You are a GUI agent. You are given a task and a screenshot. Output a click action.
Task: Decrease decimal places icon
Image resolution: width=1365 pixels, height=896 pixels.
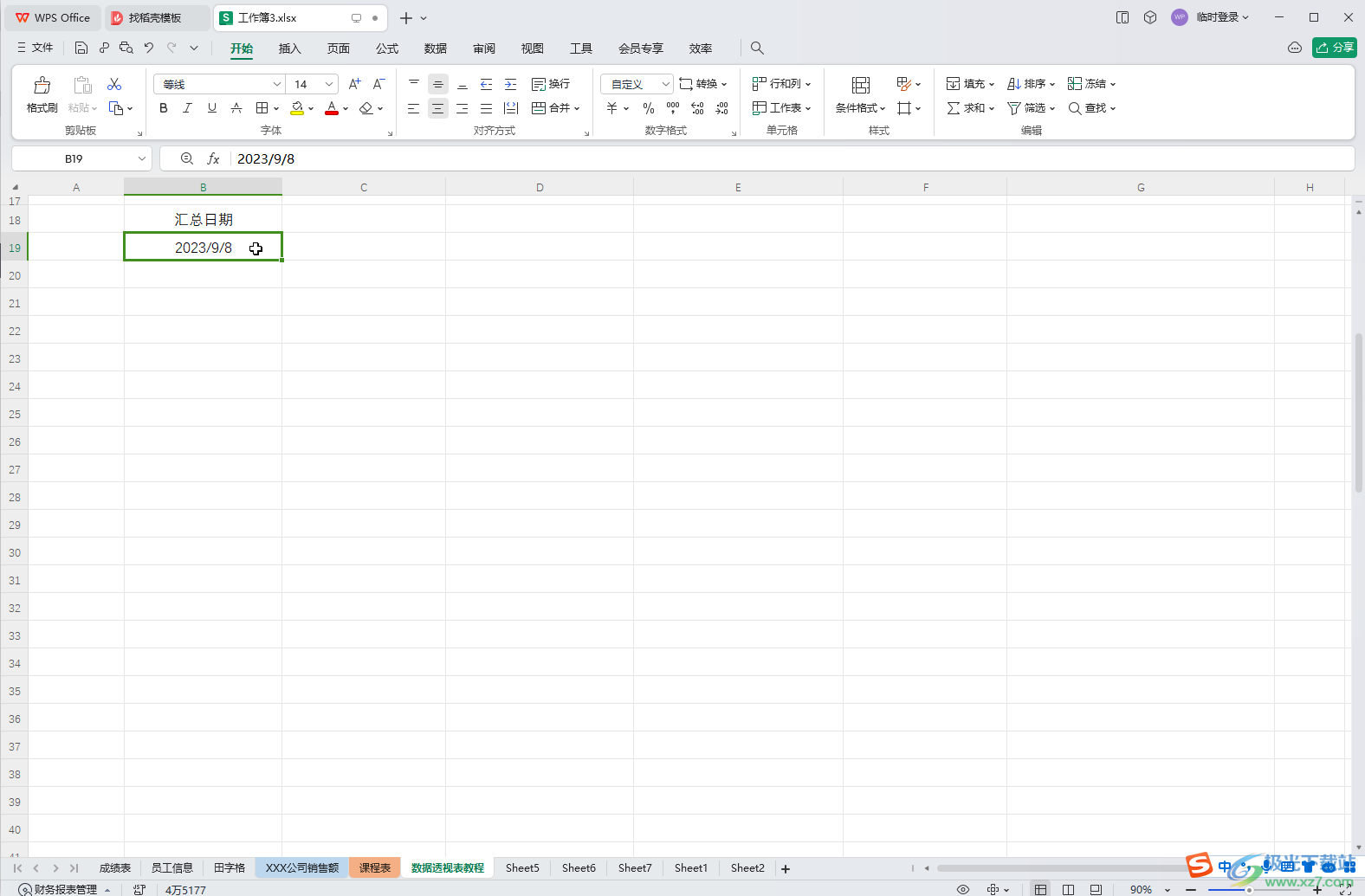coord(722,108)
